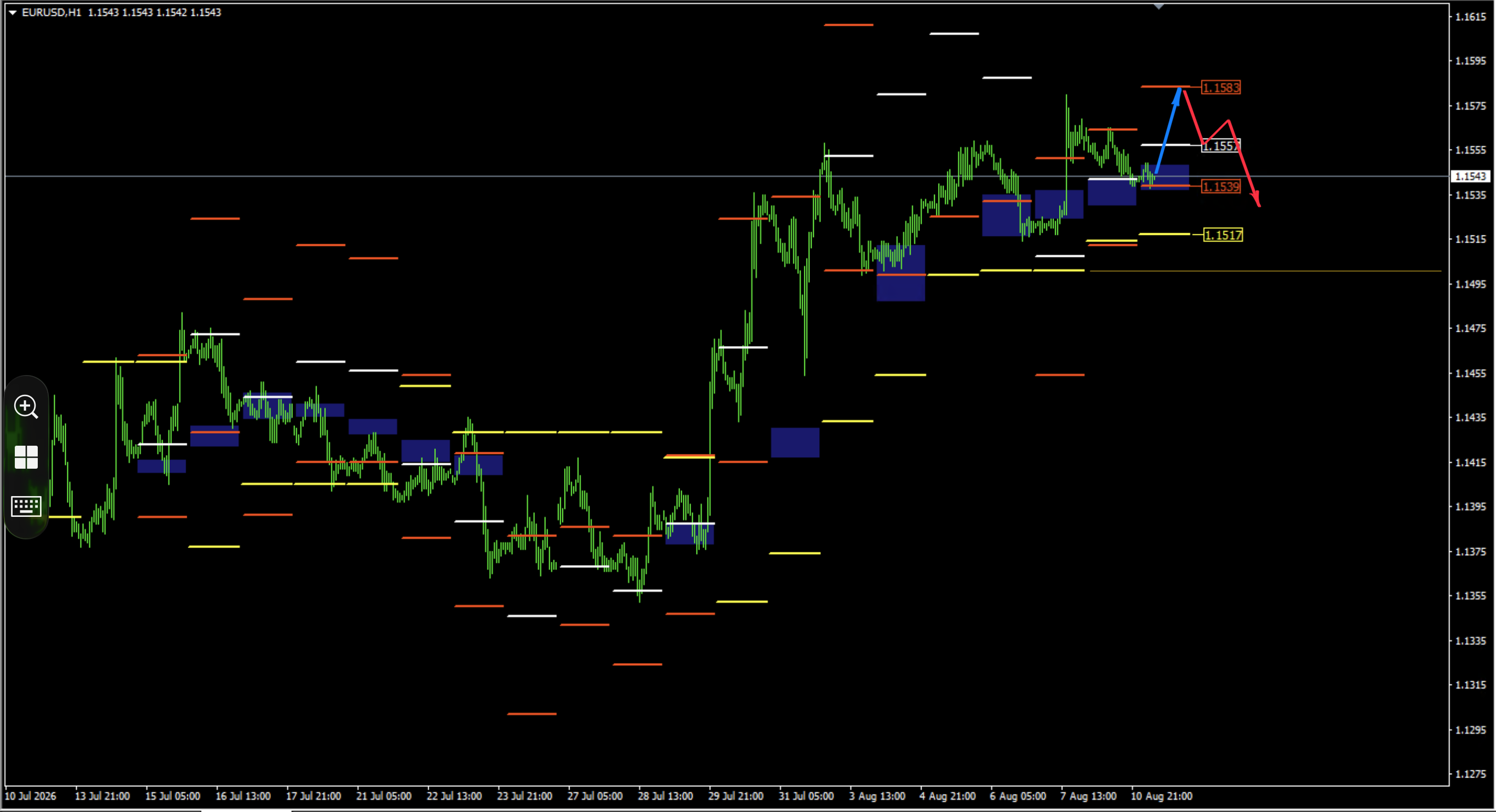The image size is (1496, 812).
Task: Click the low value 1.1542 in header
Action: click(171, 12)
